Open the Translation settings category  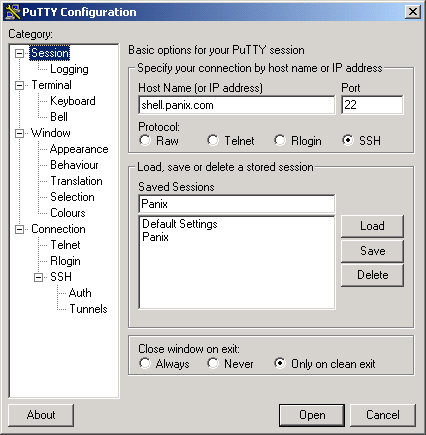tap(76, 181)
